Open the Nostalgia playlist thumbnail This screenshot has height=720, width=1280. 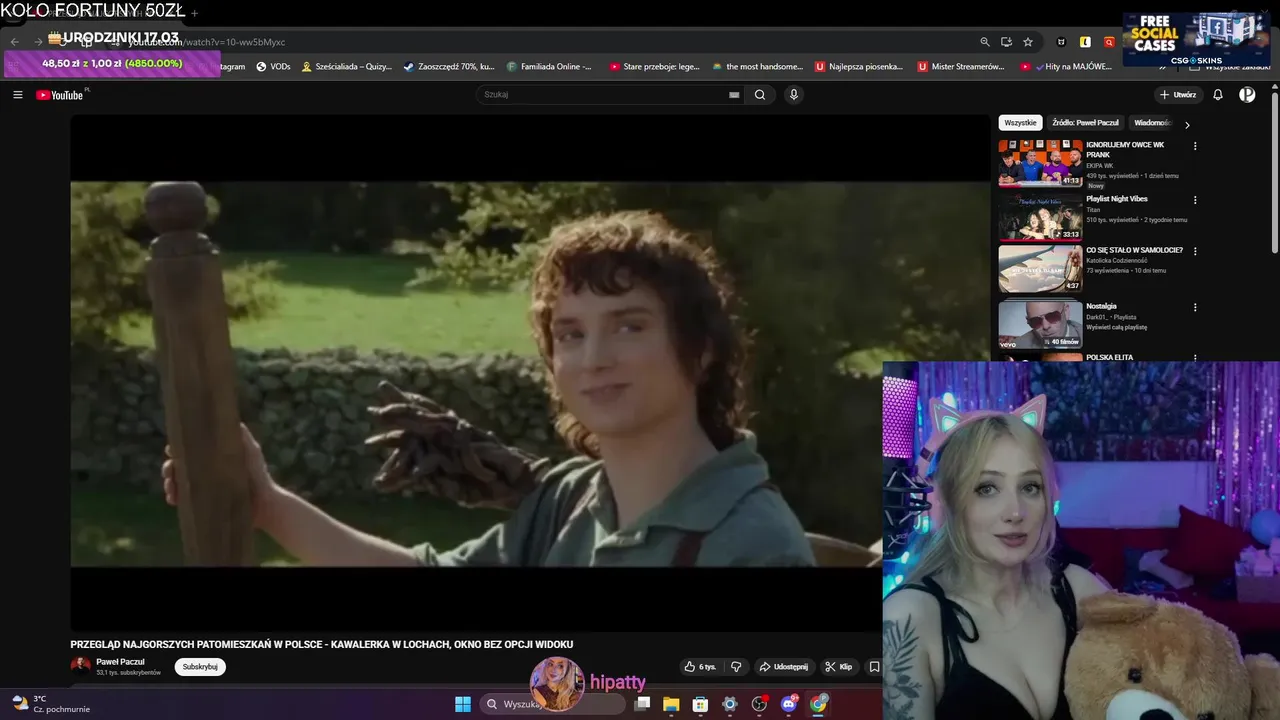click(1040, 325)
